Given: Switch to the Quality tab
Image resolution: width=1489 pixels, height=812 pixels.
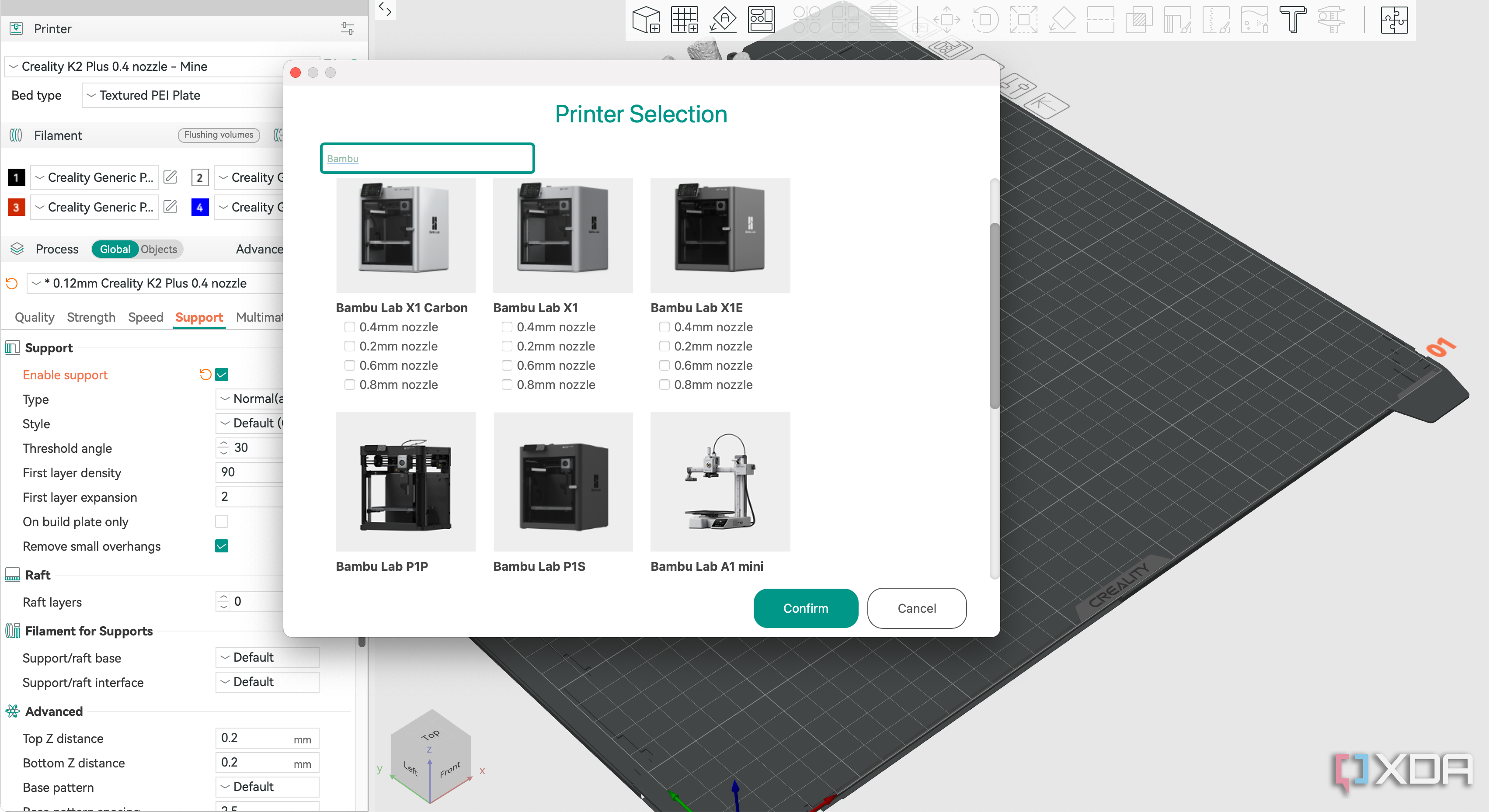Looking at the screenshot, I should tap(34, 317).
